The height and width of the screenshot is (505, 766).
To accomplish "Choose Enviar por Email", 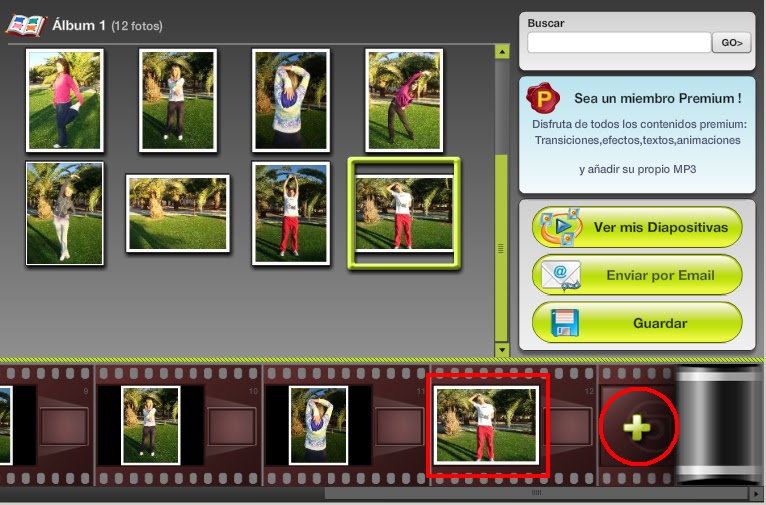I will tap(637, 275).
